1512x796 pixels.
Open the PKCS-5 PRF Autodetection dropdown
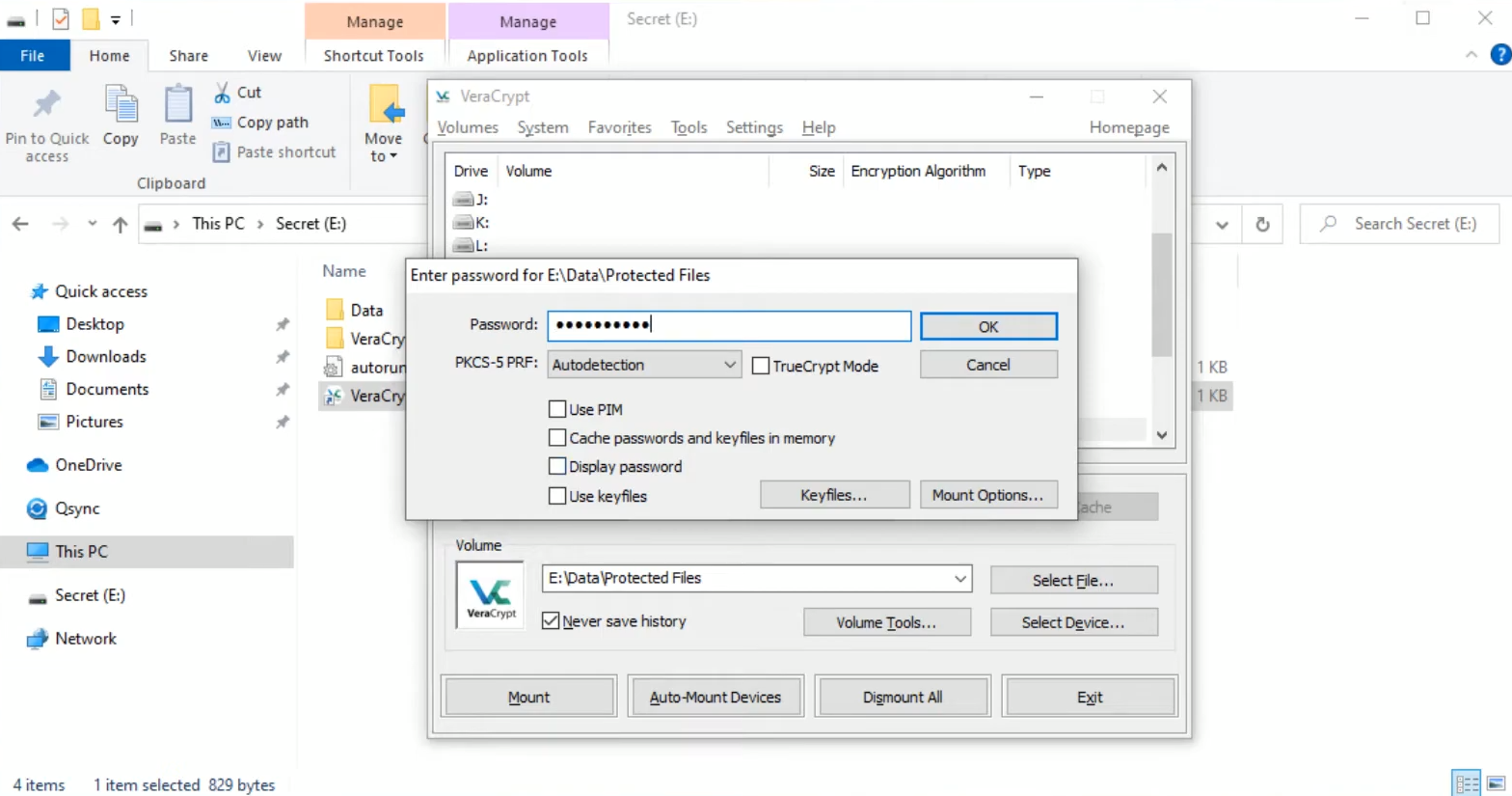(x=644, y=365)
